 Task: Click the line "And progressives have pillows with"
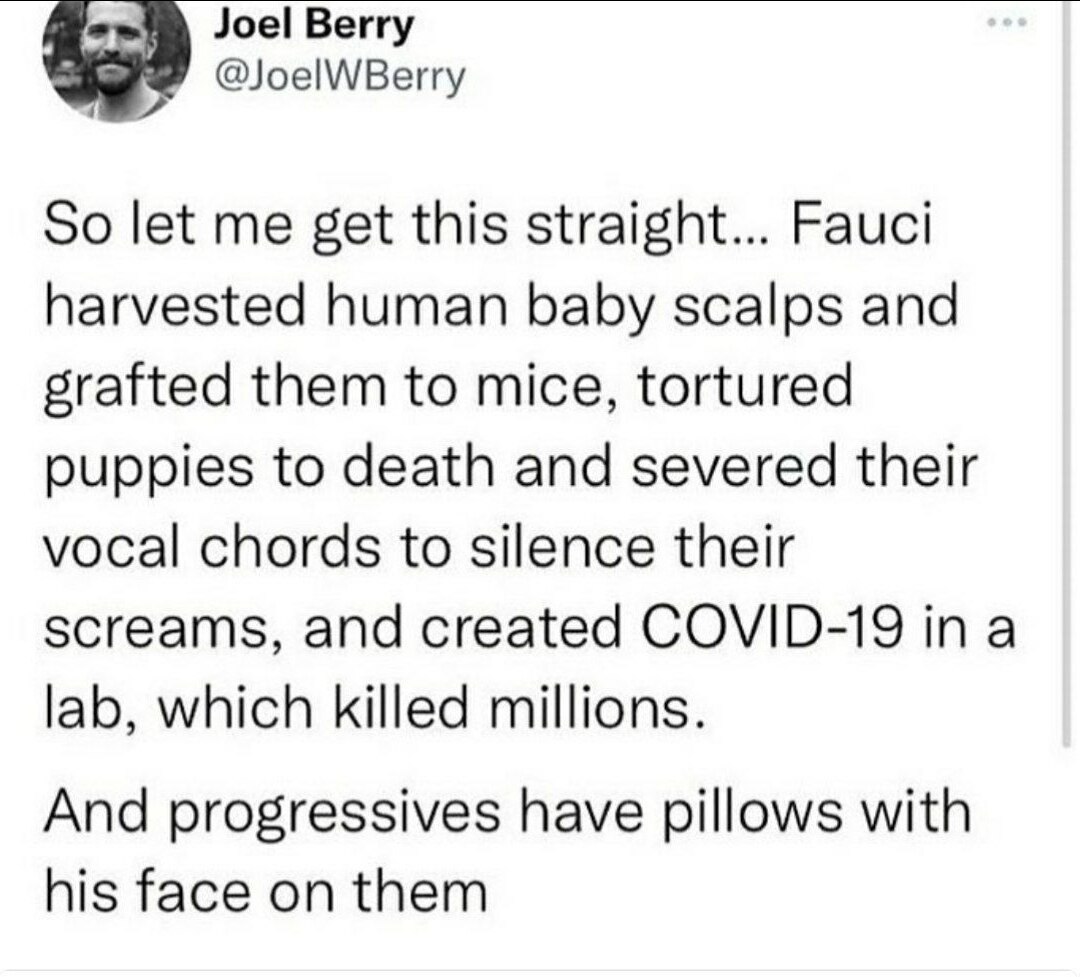pos(508,813)
